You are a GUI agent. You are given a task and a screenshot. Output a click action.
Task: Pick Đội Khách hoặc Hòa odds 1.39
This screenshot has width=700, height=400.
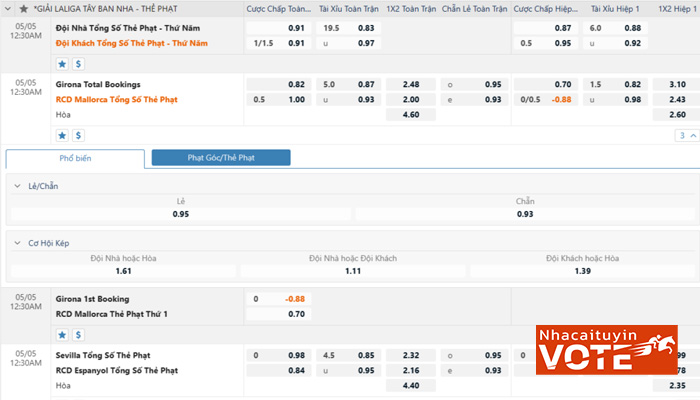tap(583, 271)
